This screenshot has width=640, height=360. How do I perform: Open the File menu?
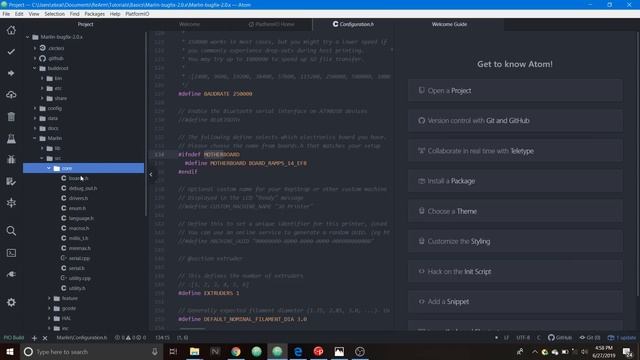pos(6,14)
